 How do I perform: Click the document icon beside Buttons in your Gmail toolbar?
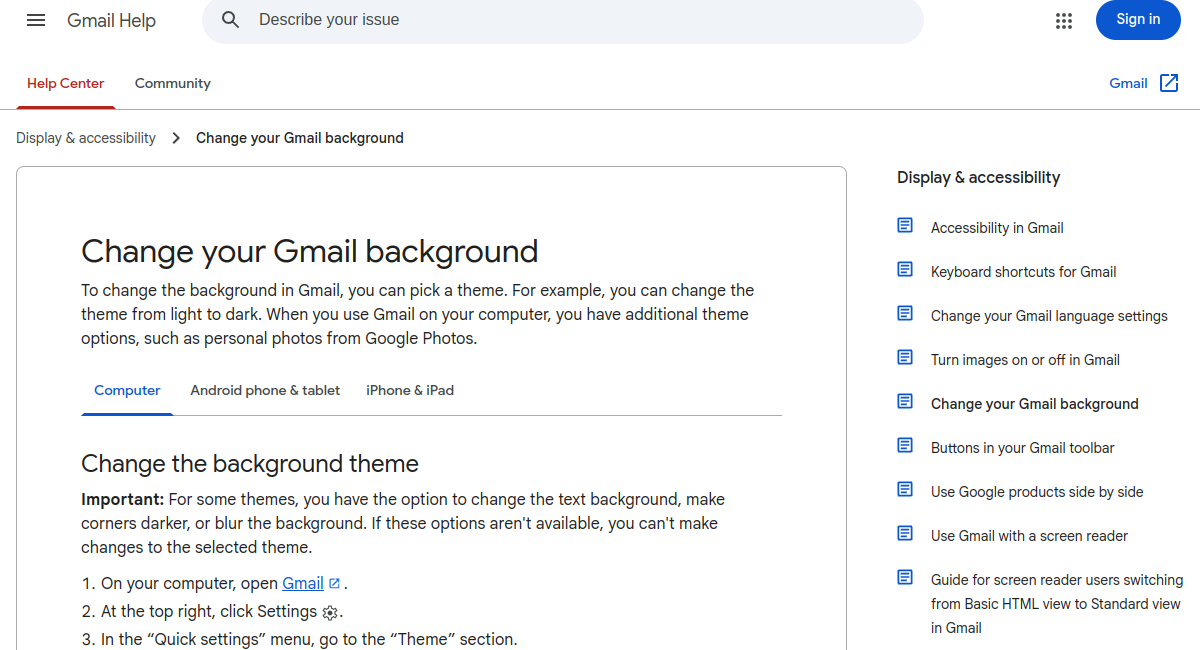click(905, 446)
